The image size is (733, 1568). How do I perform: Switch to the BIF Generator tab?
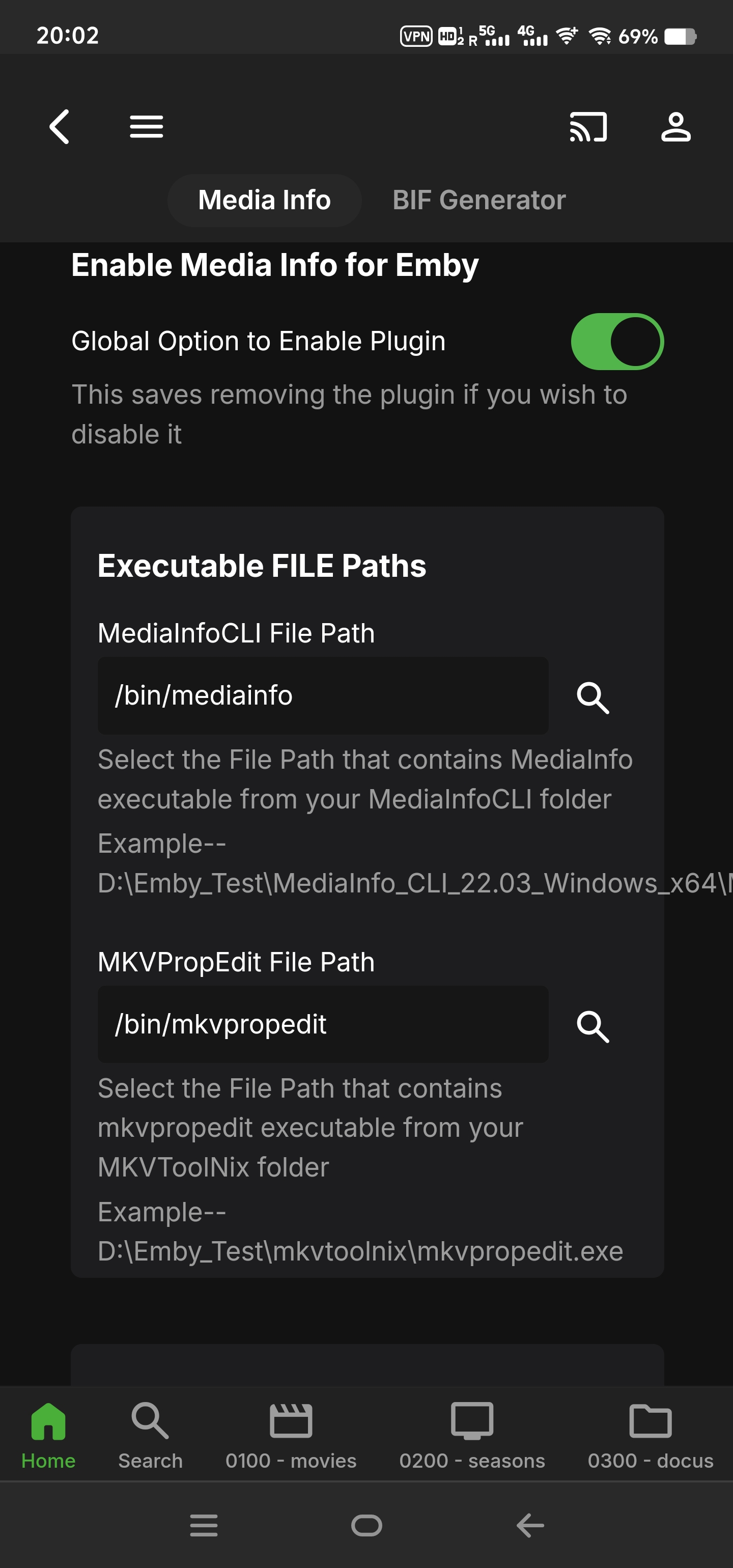click(x=478, y=200)
